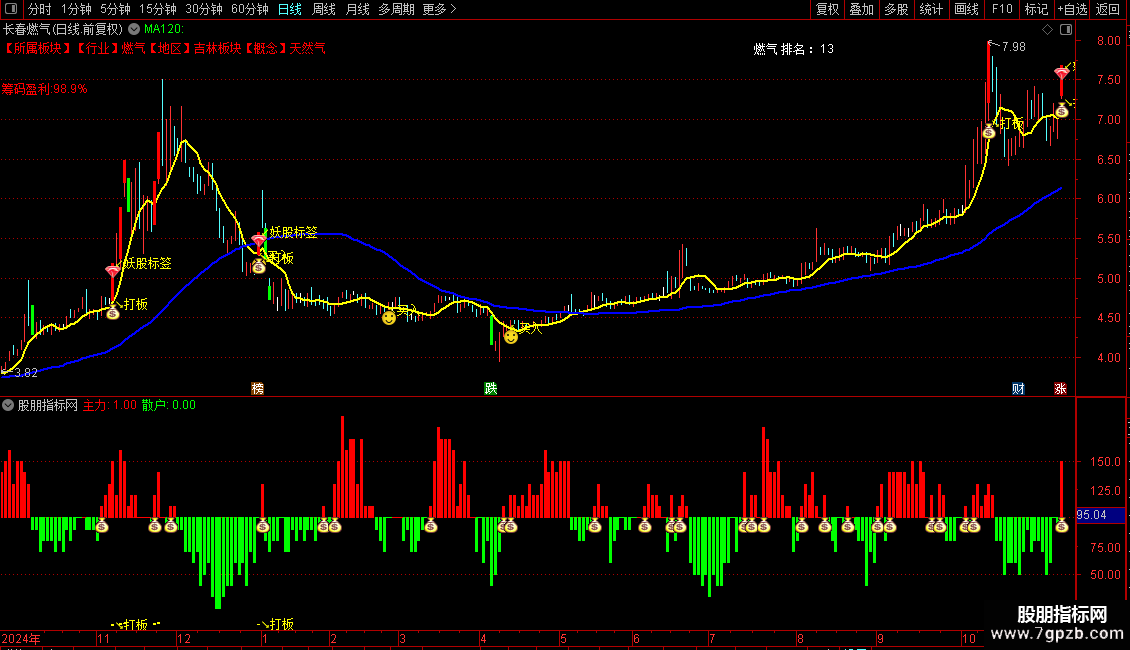Open the 股朋指标网 indicator settings icon
The height and width of the screenshot is (650, 1130).
pyautogui.click(x=8, y=405)
